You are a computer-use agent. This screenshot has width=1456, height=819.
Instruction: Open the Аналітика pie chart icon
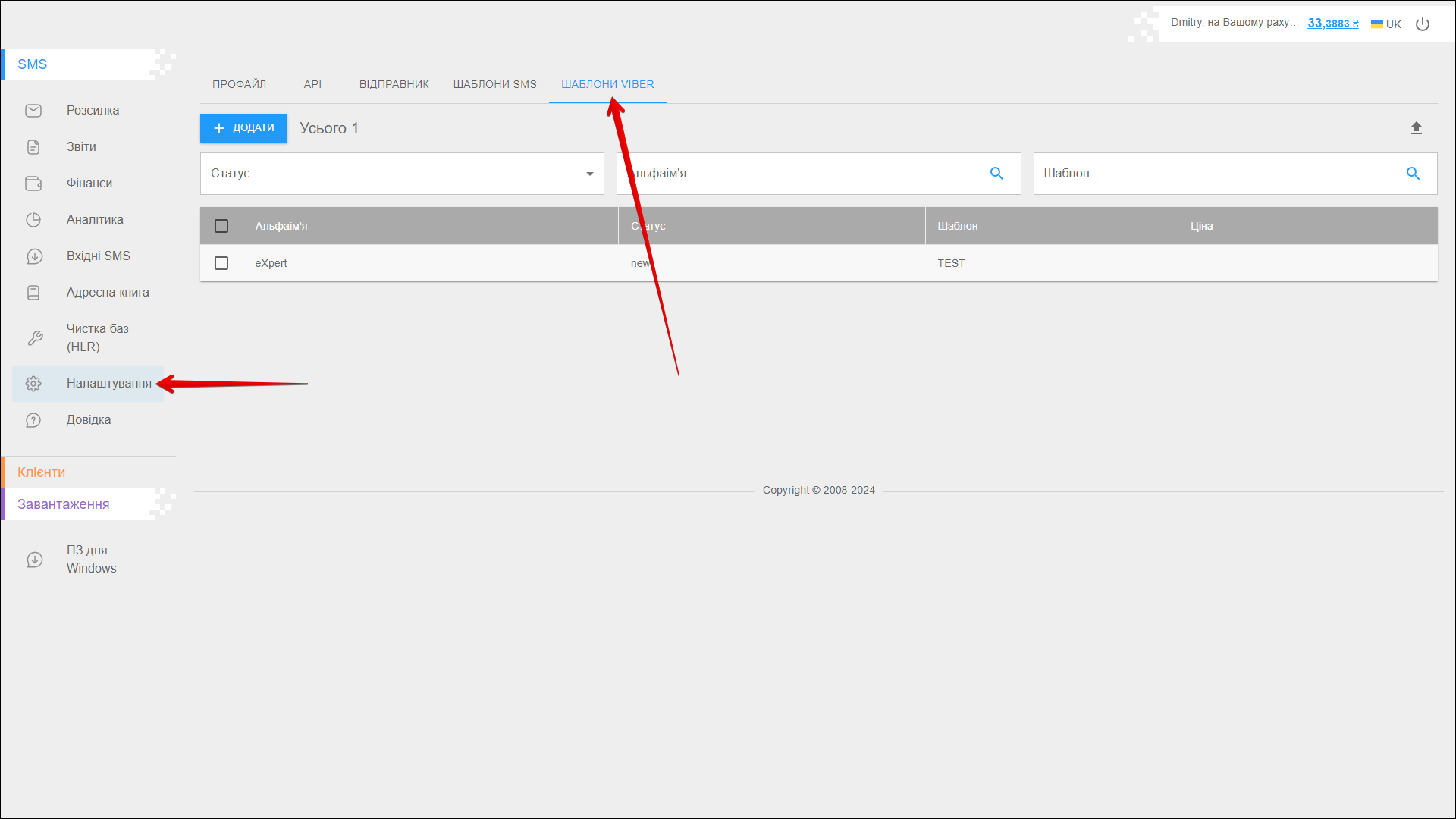tap(33, 220)
